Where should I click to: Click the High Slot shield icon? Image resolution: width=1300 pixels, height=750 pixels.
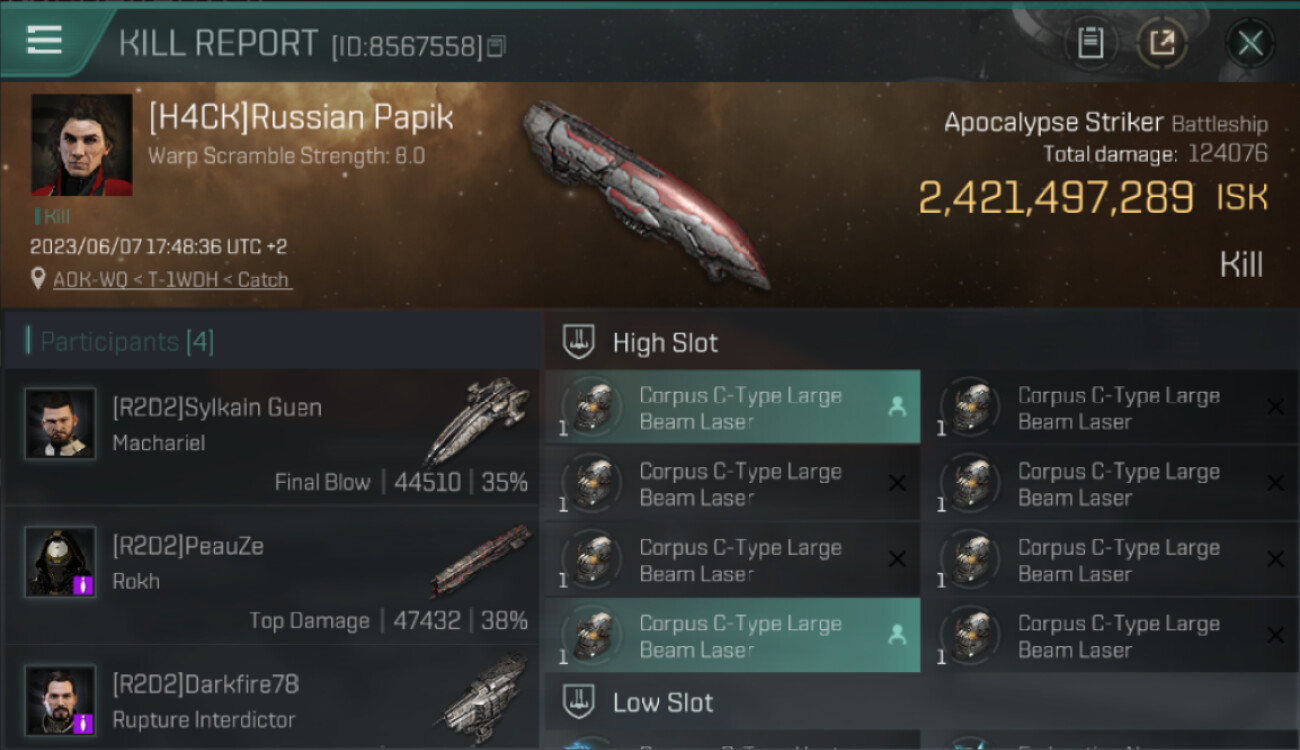tap(580, 342)
